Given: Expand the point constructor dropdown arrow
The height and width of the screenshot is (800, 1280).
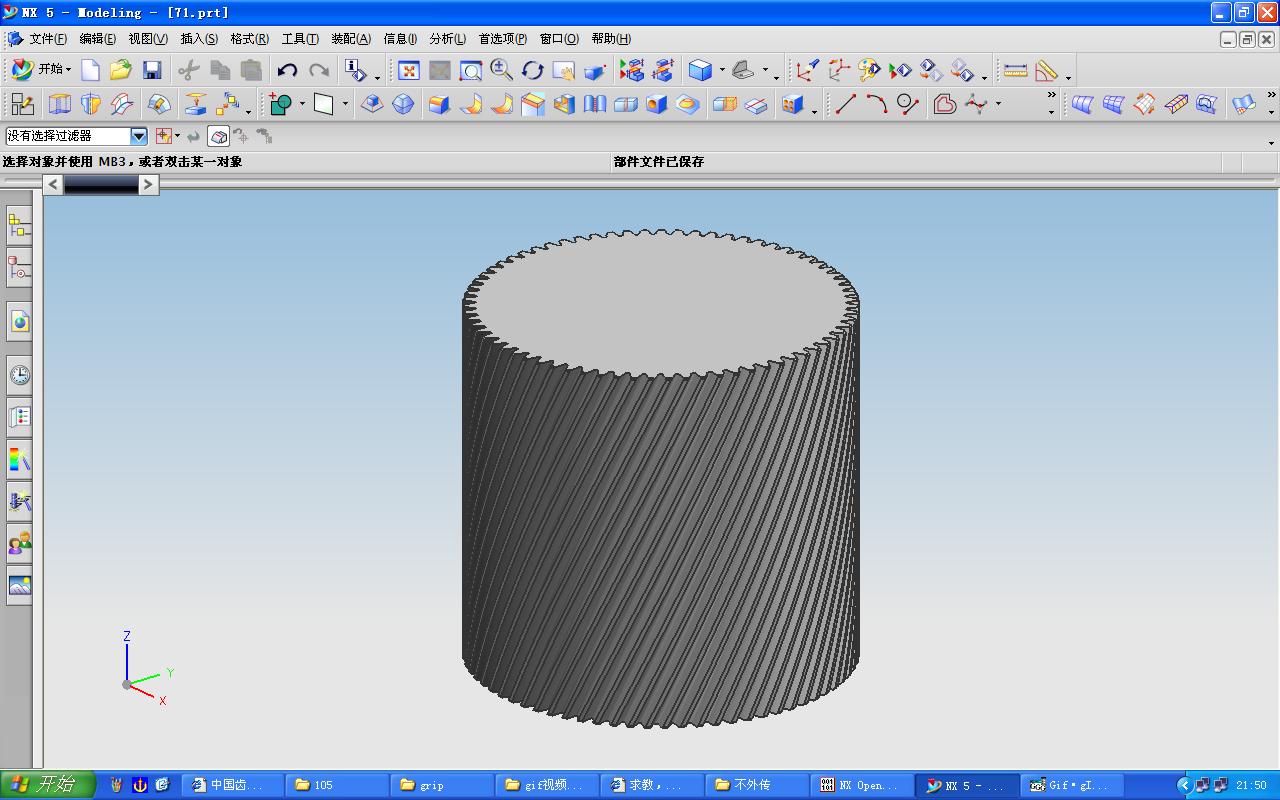Looking at the screenshot, I should coord(302,103).
